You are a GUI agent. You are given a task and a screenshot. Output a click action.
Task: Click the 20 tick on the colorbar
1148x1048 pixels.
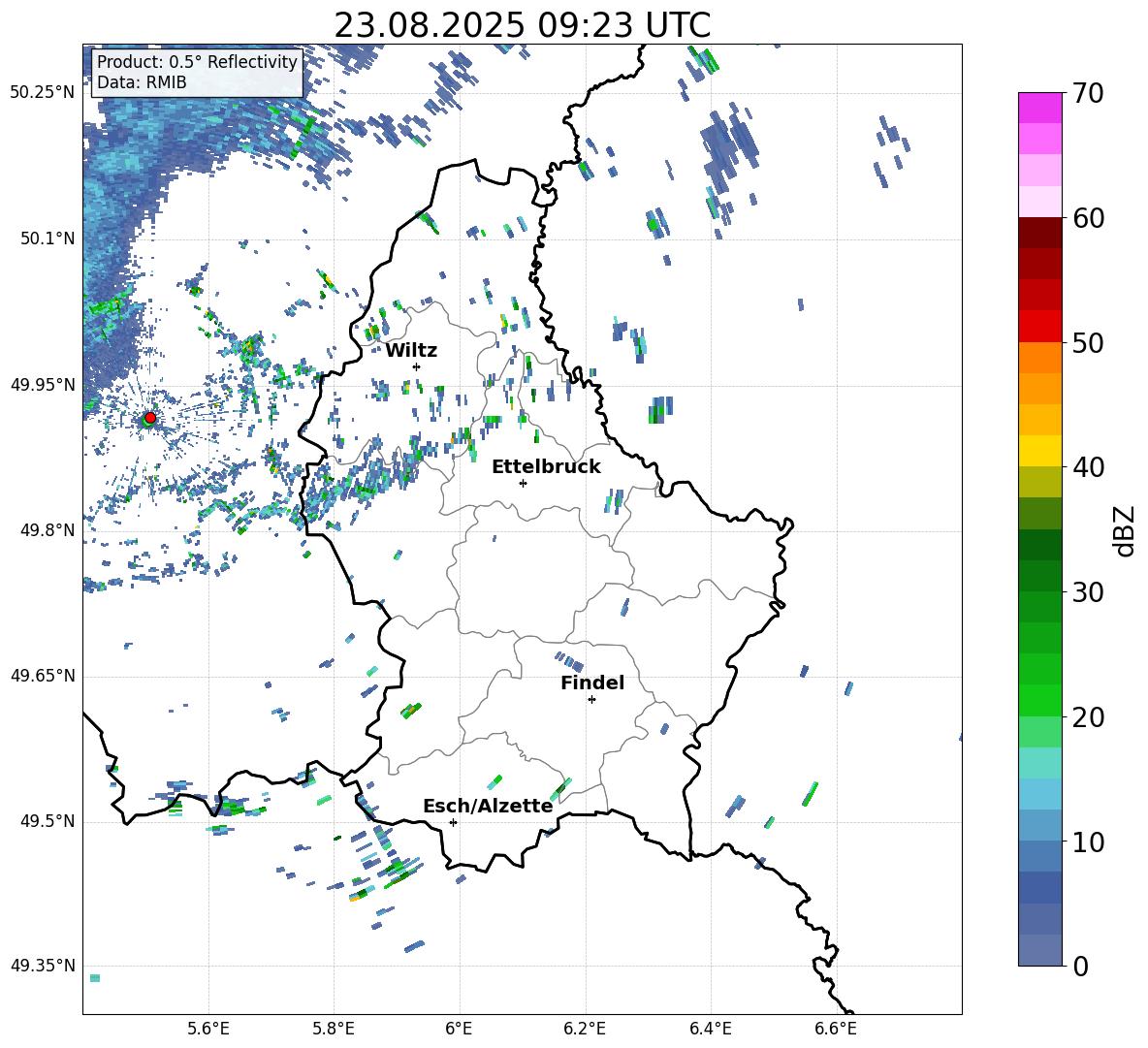coord(1087,717)
